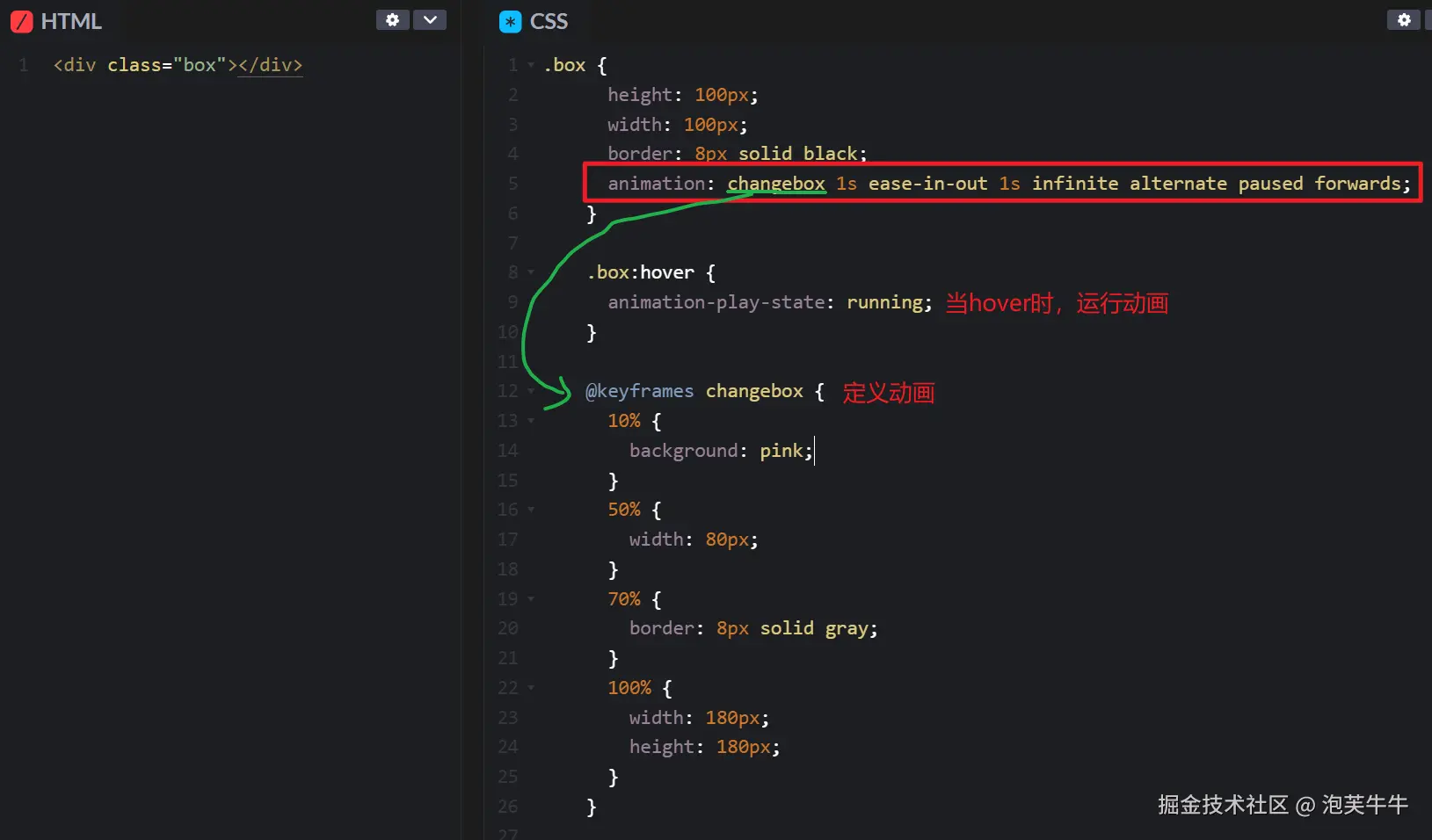Place cursor in the div class="box" line

tap(178, 65)
